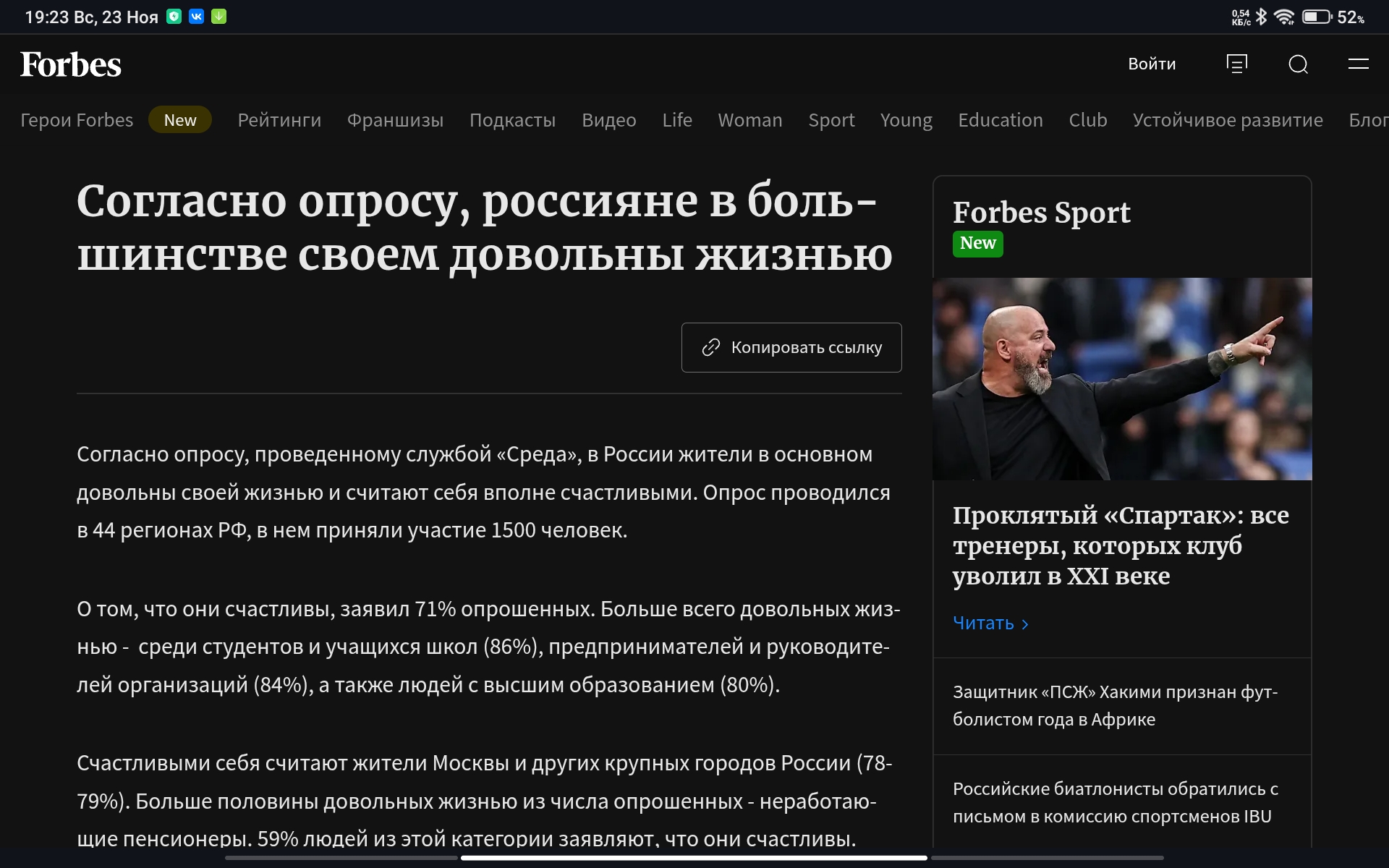The height and width of the screenshot is (868, 1389).
Task: Open the hamburger menu icon
Action: tap(1358, 64)
